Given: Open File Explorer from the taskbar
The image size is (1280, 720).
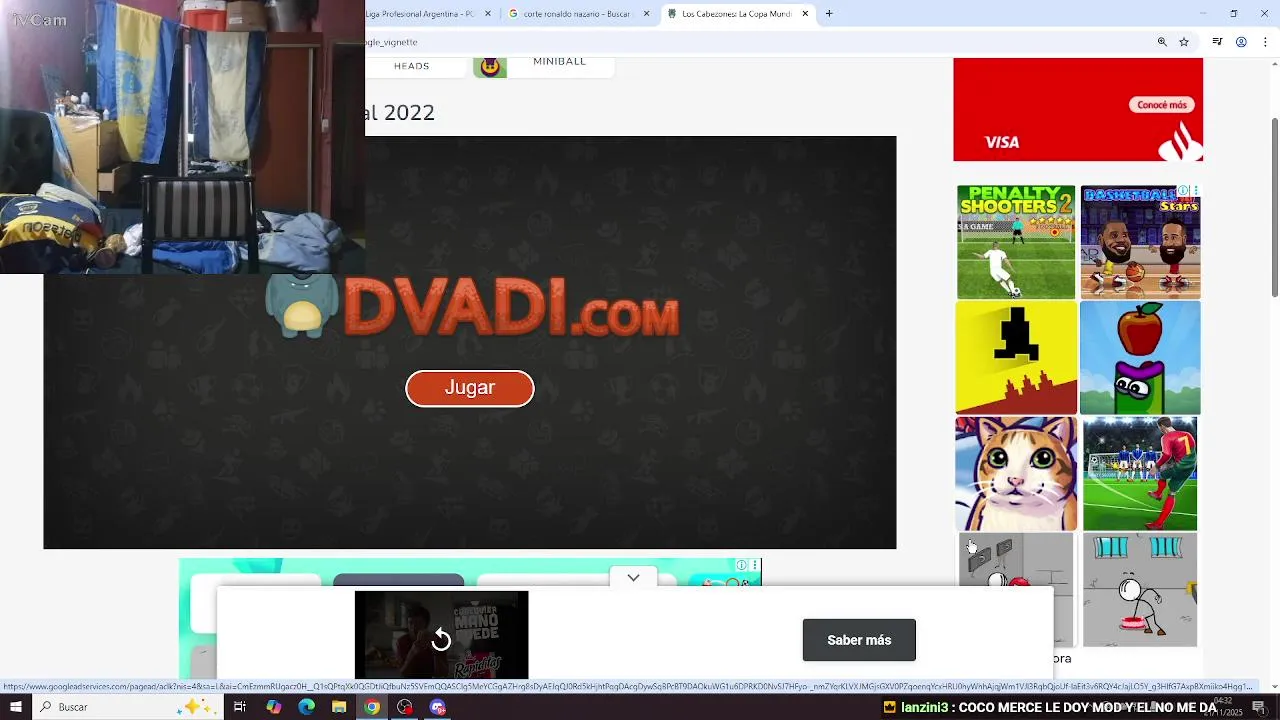Looking at the screenshot, I should click(339, 707).
